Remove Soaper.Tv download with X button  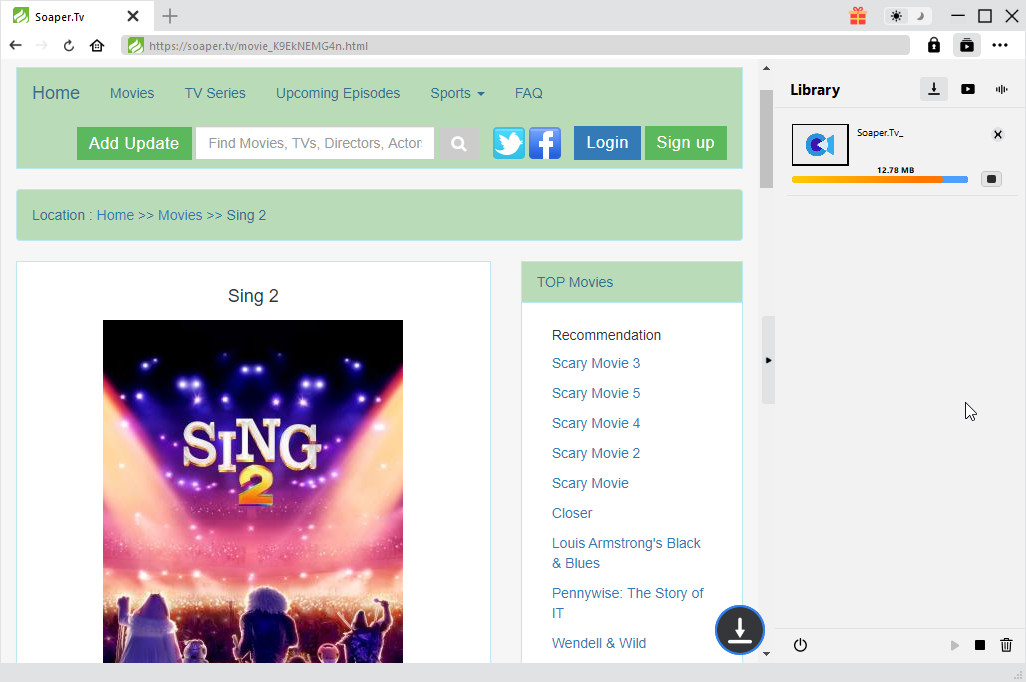(997, 135)
